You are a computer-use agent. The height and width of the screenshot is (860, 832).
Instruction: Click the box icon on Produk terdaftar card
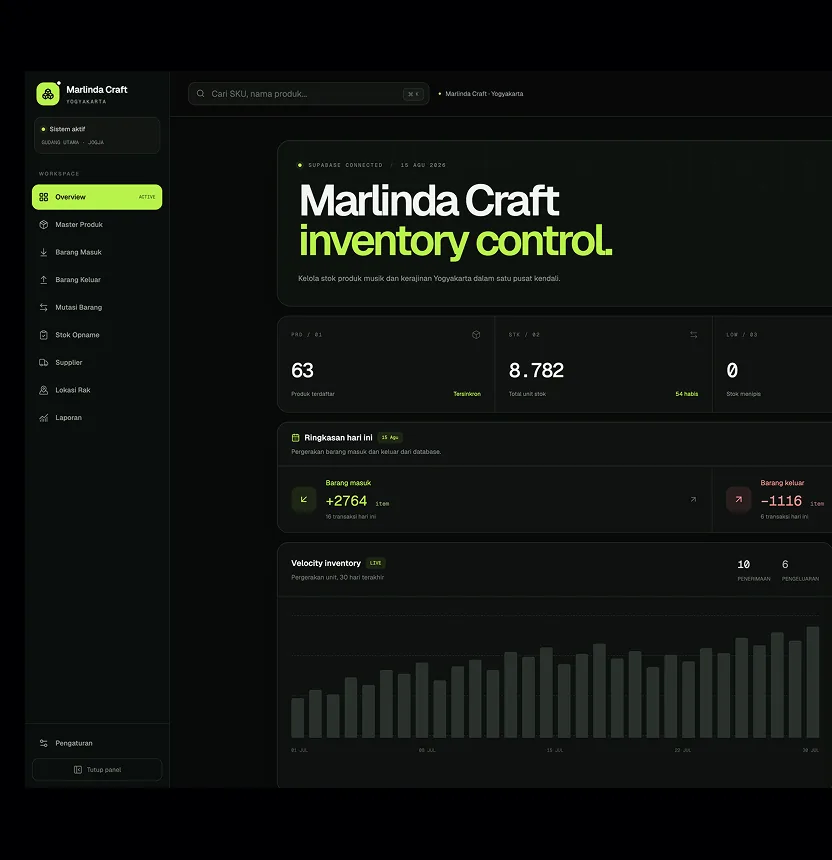[x=476, y=335]
